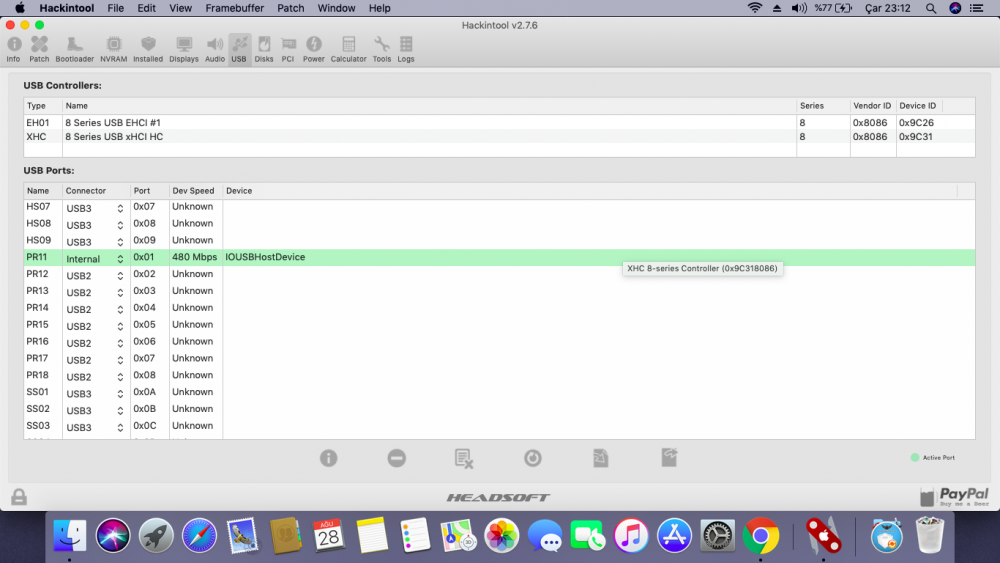Viewport: 1000px width, 563px height.
Task: Open the Displays toolbar section
Action: (184, 48)
